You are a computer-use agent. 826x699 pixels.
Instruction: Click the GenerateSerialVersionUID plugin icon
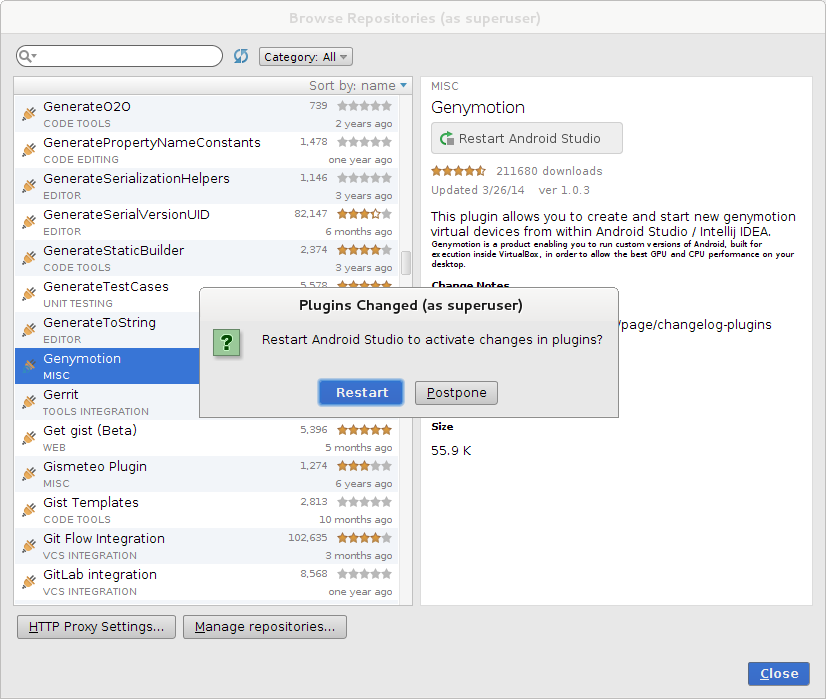(x=29, y=222)
